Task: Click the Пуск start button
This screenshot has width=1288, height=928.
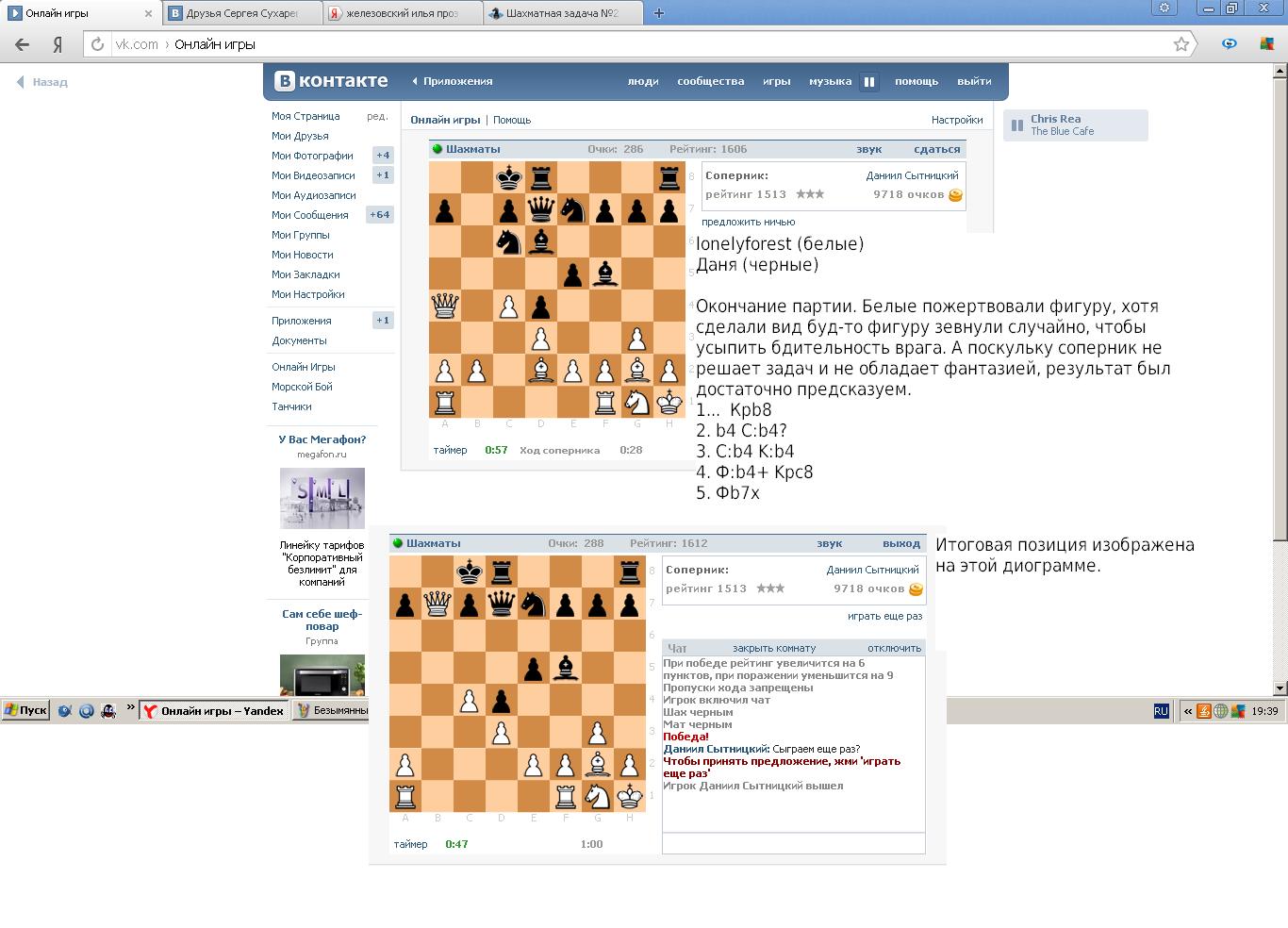Action: click(25, 711)
